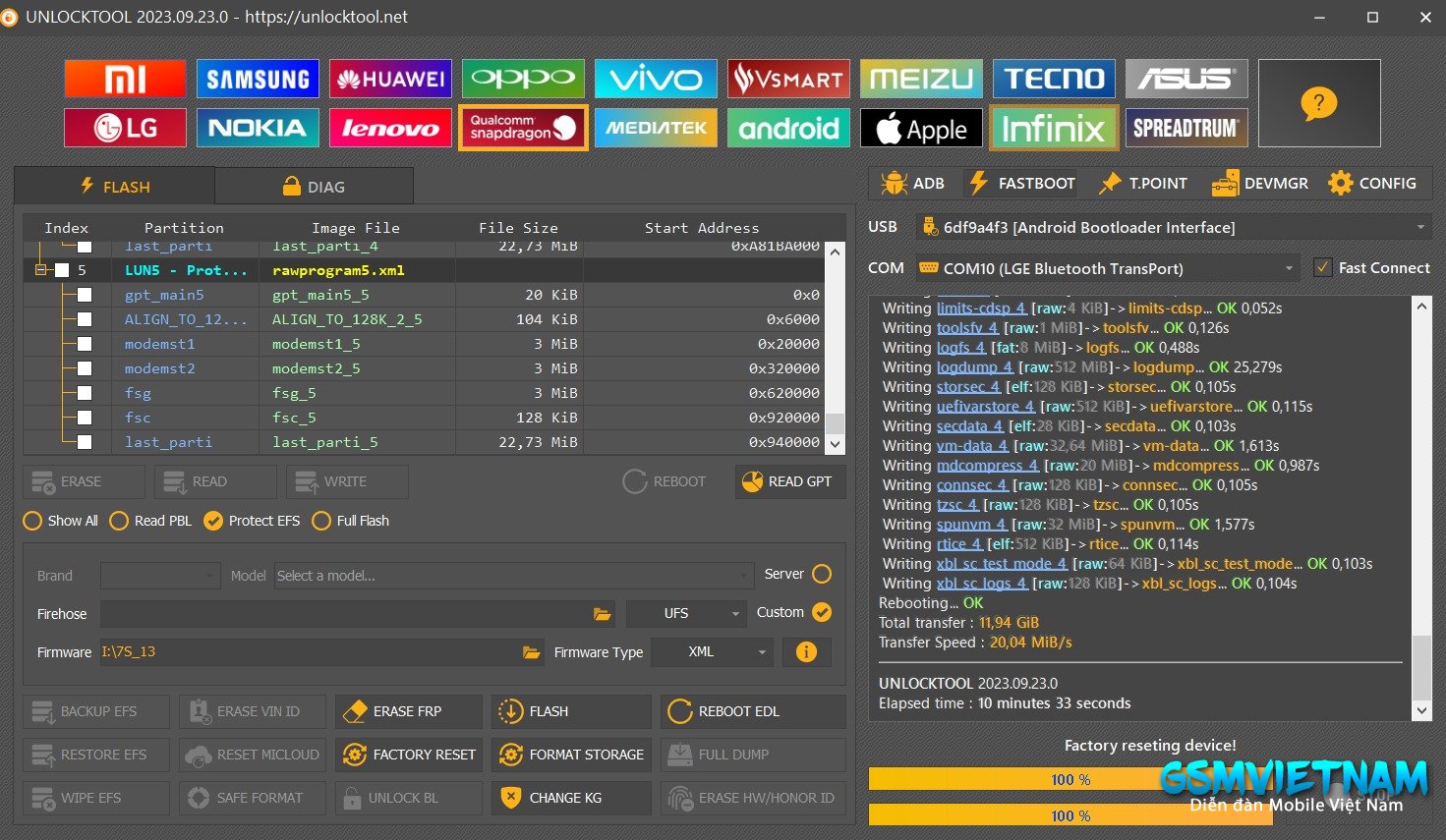Check the gpt_main5 partition checkbox

click(85, 295)
